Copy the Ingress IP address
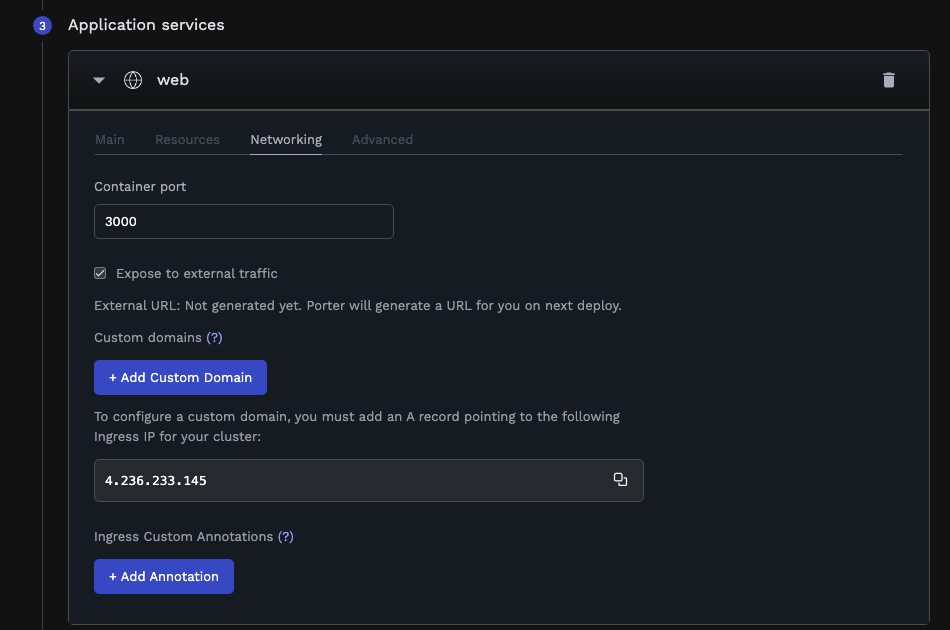Viewport: 950px width, 630px height. pos(620,480)
